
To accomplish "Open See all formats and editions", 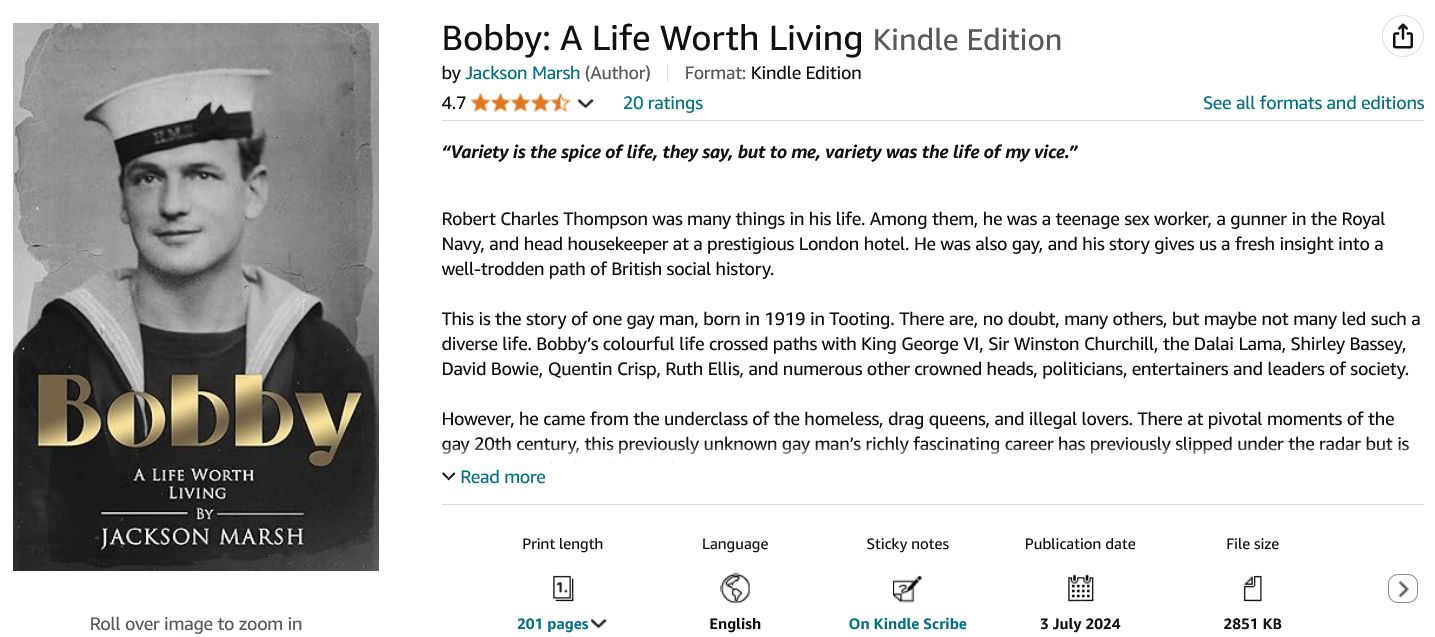I will (x=1313, y=103).
